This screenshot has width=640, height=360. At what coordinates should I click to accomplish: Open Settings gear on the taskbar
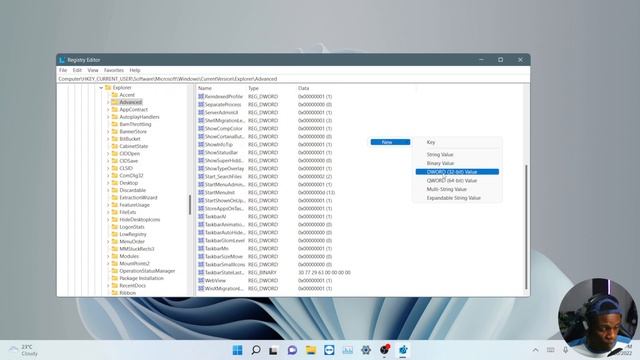pyautogui.click(x=366, y=350)
